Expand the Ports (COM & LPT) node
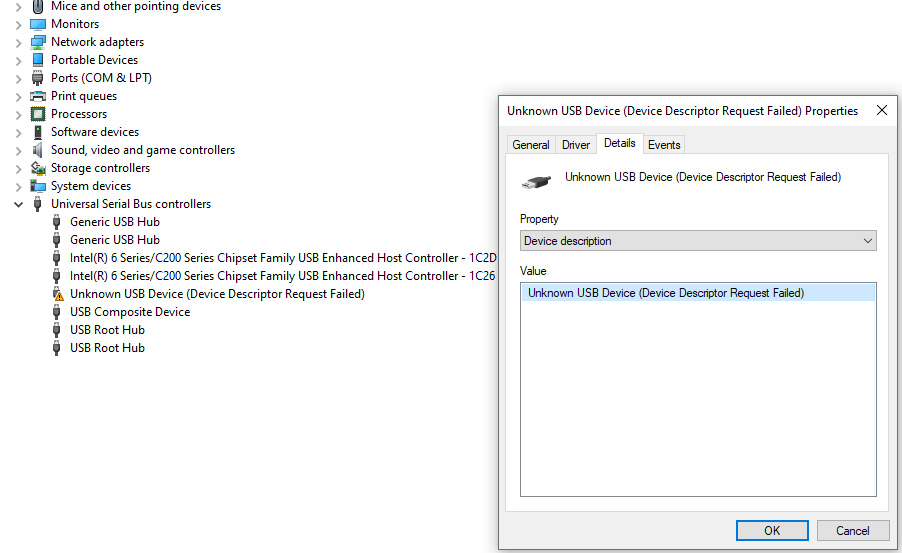This screenshot has width=902, height=553. (18, 79)
